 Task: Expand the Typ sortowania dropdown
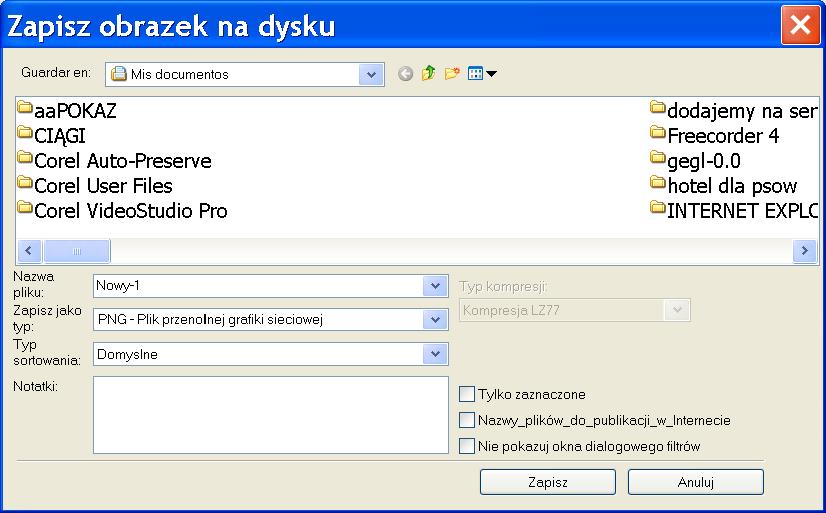[435, 354]
